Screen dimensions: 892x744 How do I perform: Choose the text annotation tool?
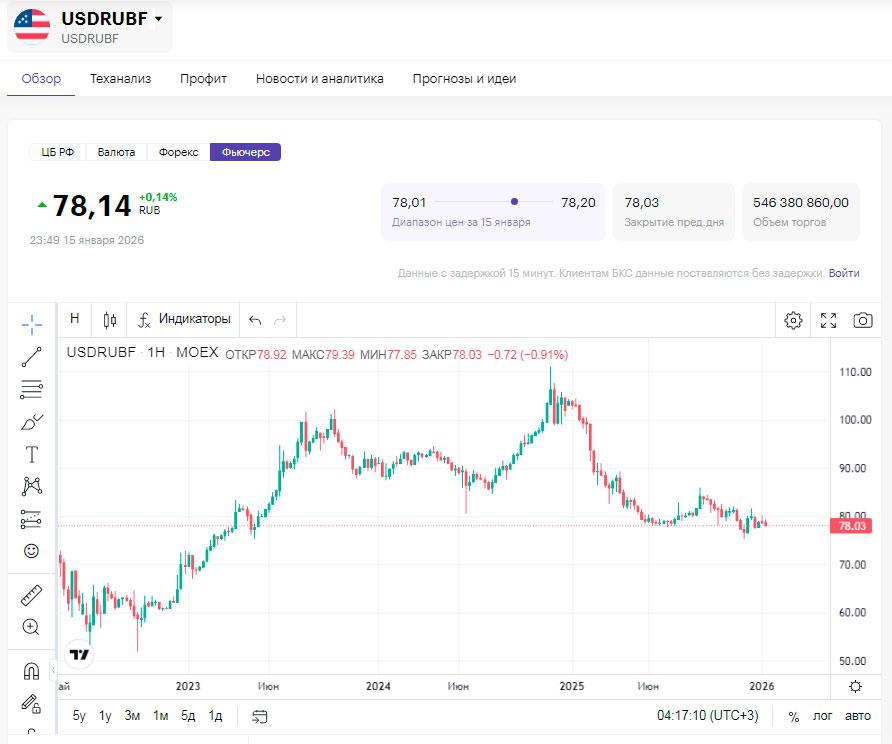tap(31, 454)
